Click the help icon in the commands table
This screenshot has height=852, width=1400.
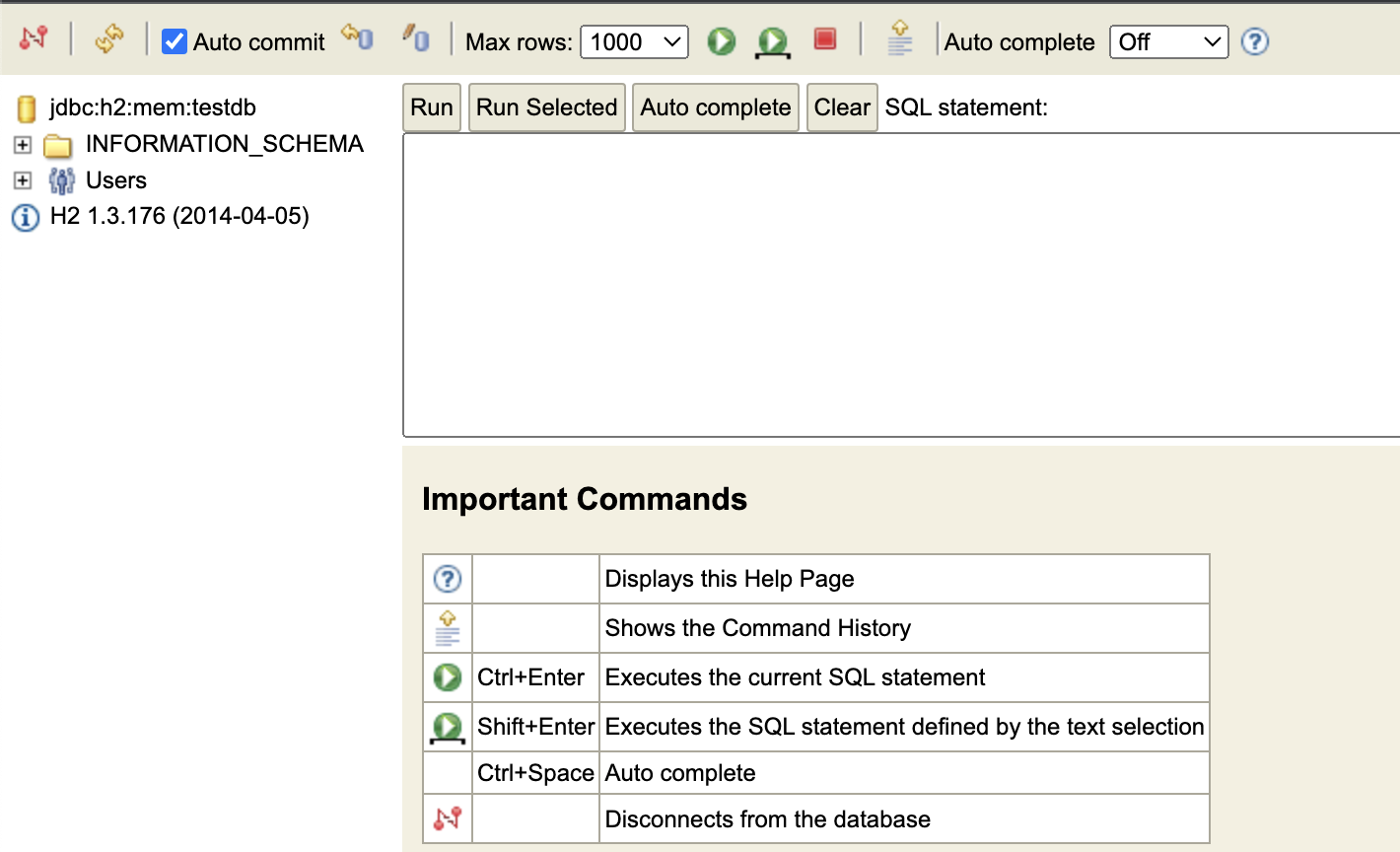pyautogui.click(x=448, y=579)
